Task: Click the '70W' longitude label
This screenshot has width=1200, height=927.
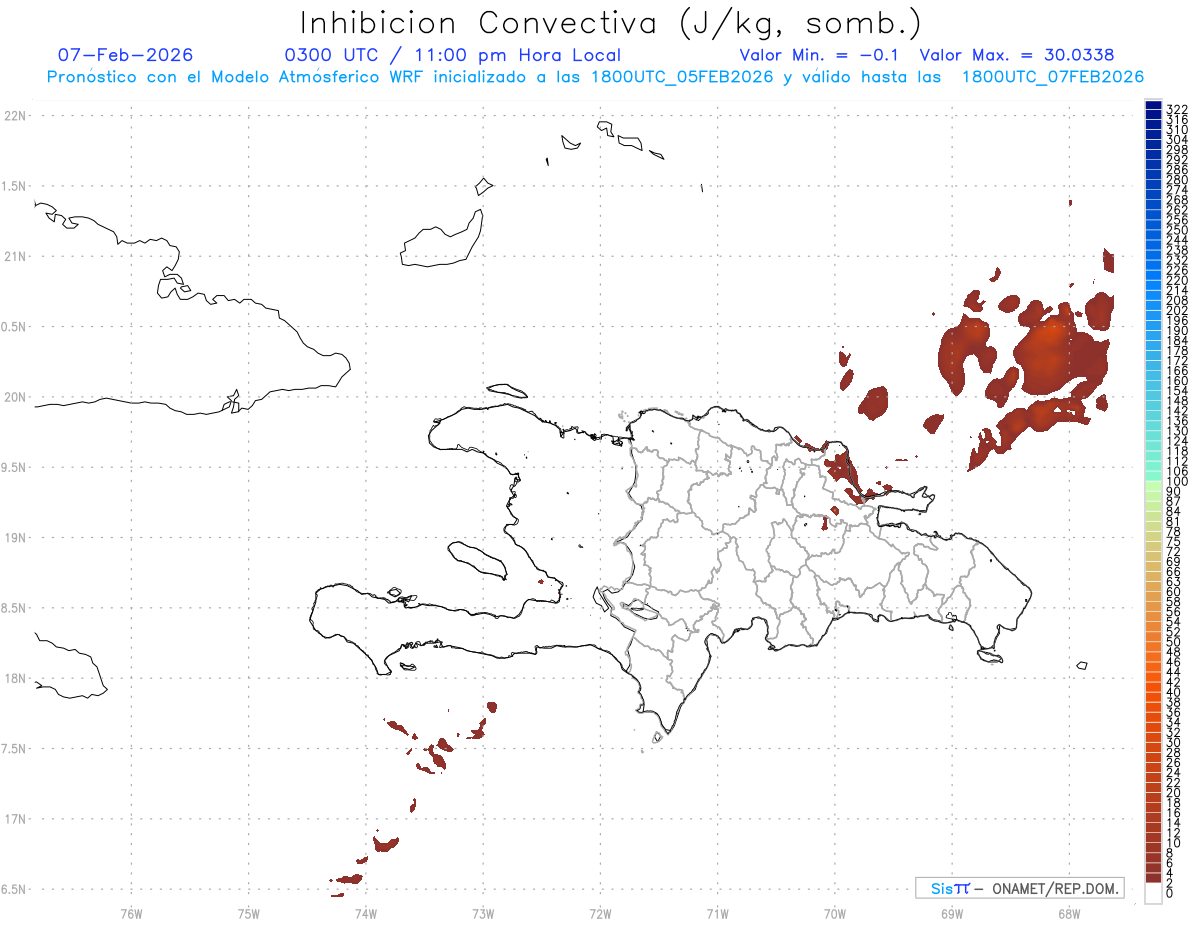Action: pyautogui.click(x=835, y=912)
